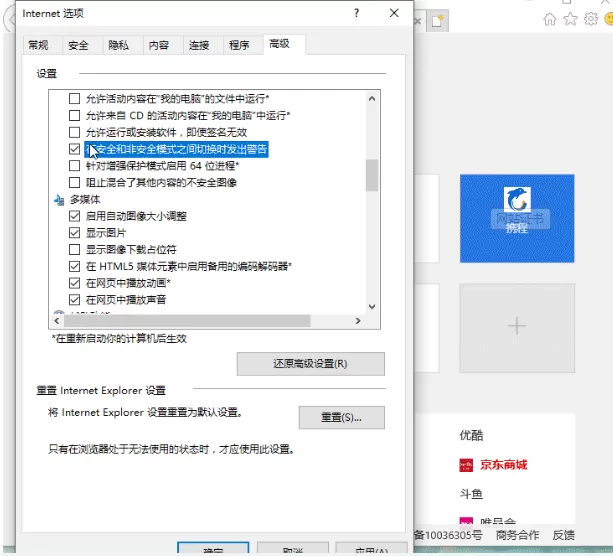
Task: Click the dialog help question mark
Action: tap(356, 13)
